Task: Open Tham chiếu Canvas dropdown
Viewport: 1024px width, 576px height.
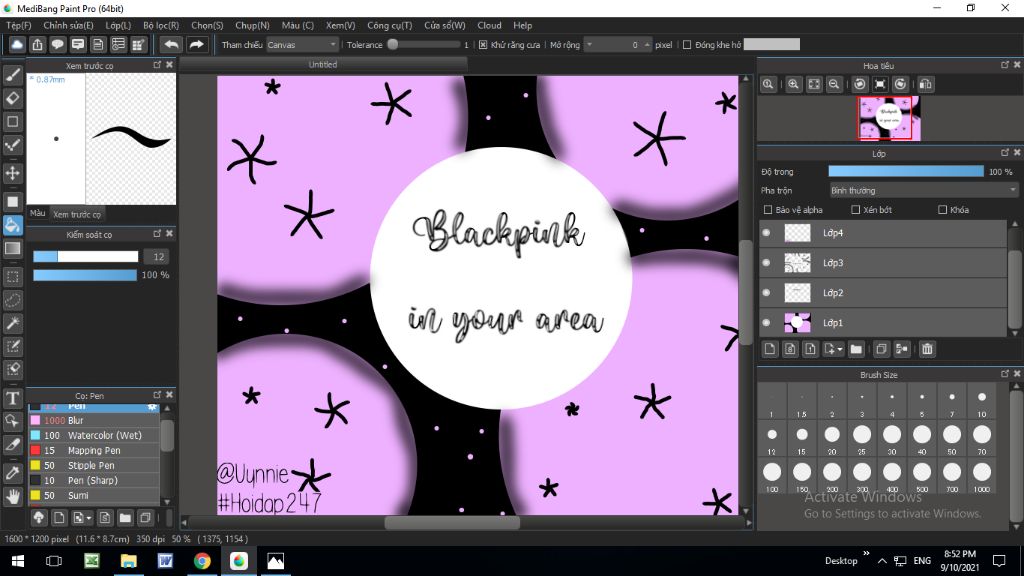Action: click(x=302, y=44)
